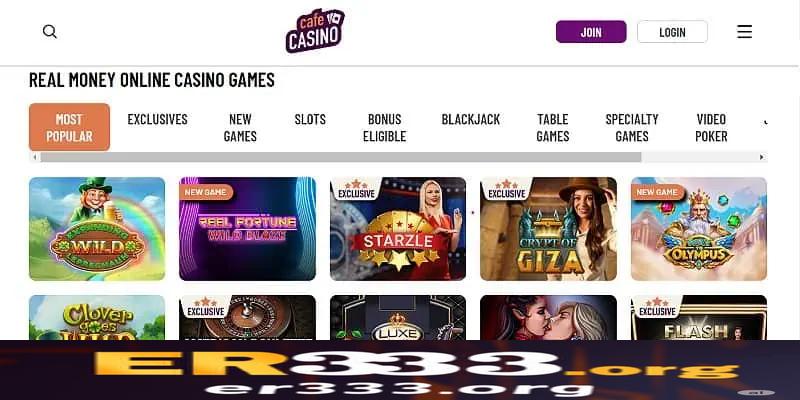Click the JOIN button
The width and height of the screenshot is (800, 400).
tap(591, 32)
